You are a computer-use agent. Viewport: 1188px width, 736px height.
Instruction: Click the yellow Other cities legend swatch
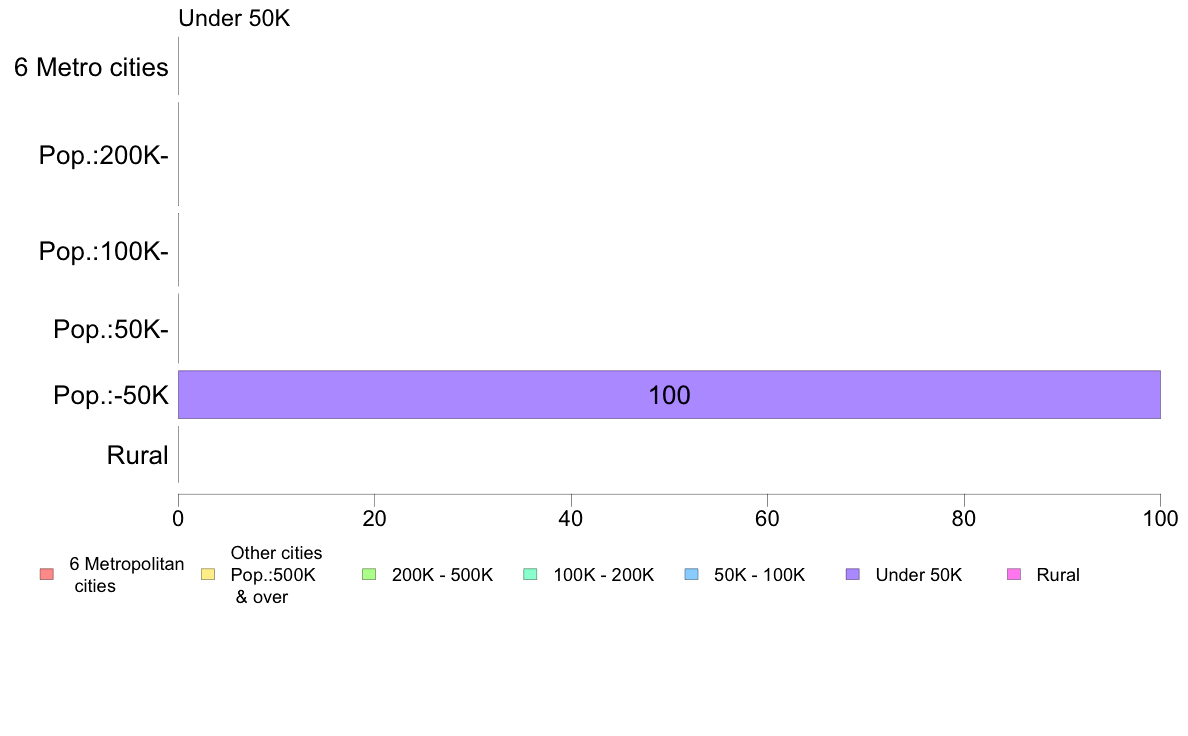click(x=208, y=575)
